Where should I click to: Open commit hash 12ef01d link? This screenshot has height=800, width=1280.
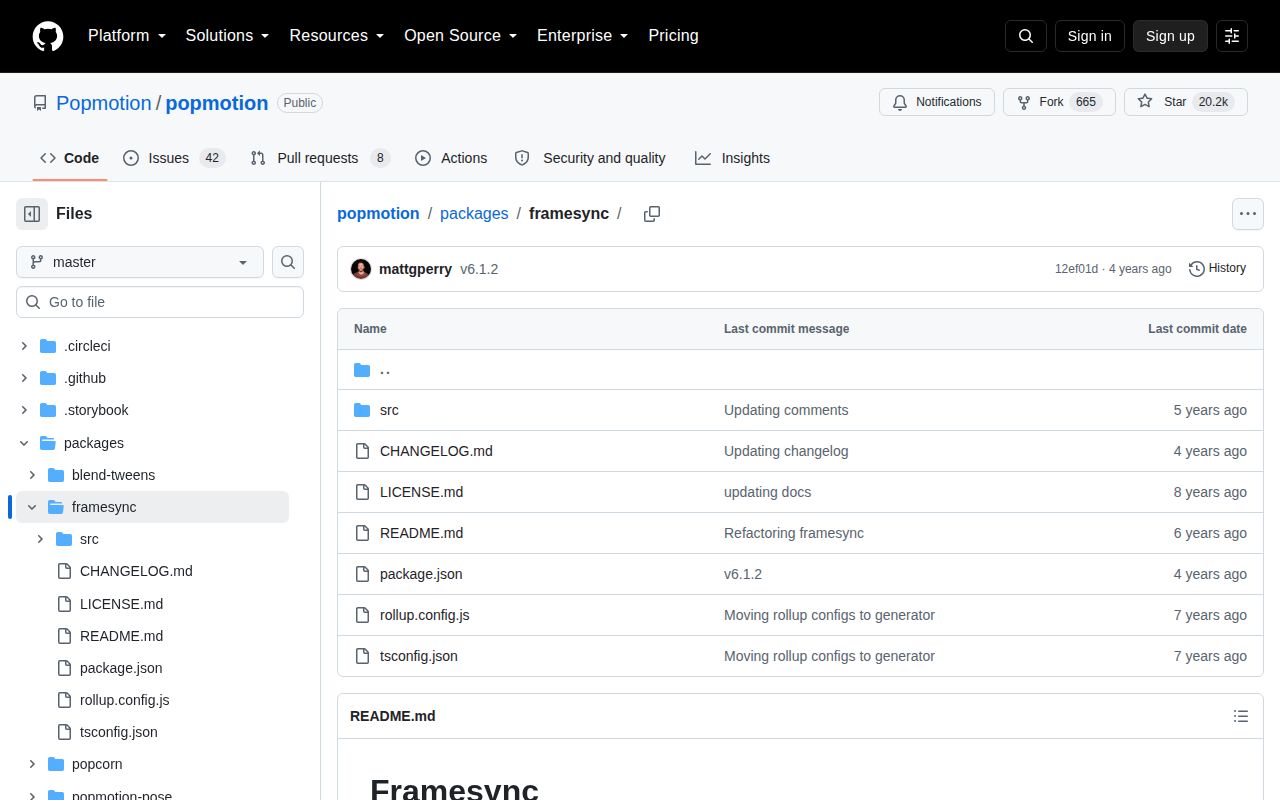point(1076,269)
